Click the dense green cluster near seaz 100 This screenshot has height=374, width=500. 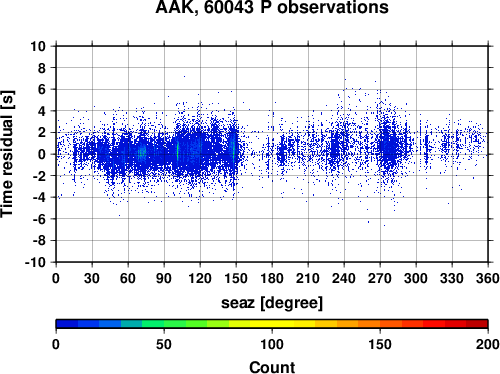coord(177,152)
